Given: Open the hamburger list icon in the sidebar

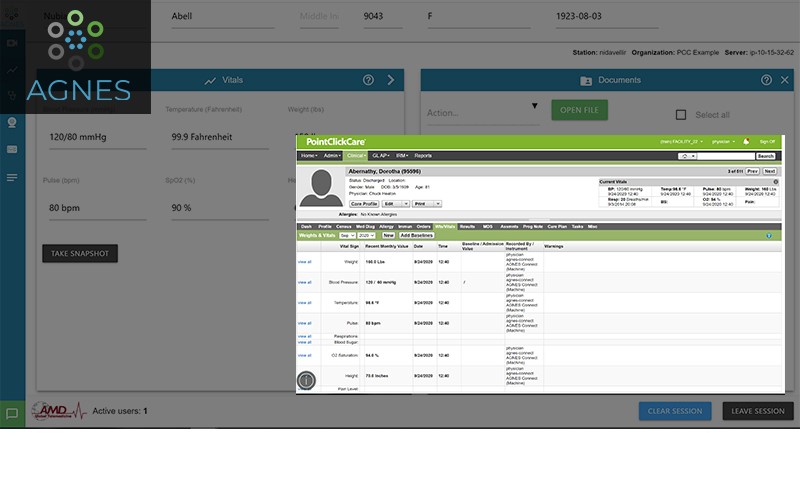Looking at the screenshot, I should pyautogui.click(x=12, y=177).
